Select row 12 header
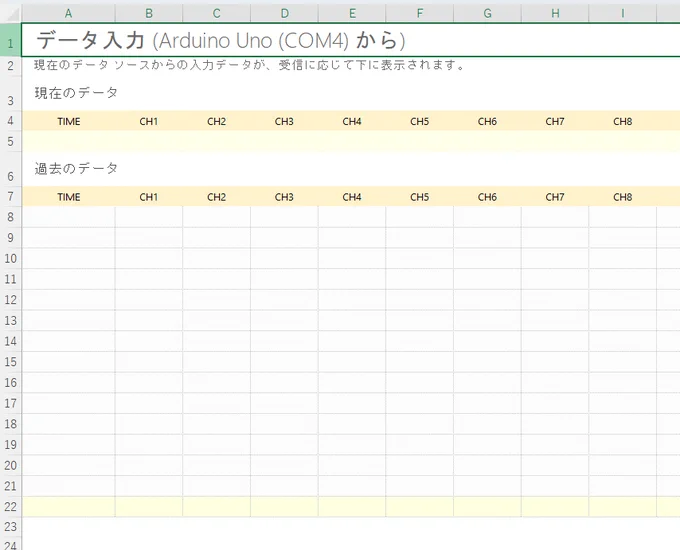 click(x=10, y=300)
